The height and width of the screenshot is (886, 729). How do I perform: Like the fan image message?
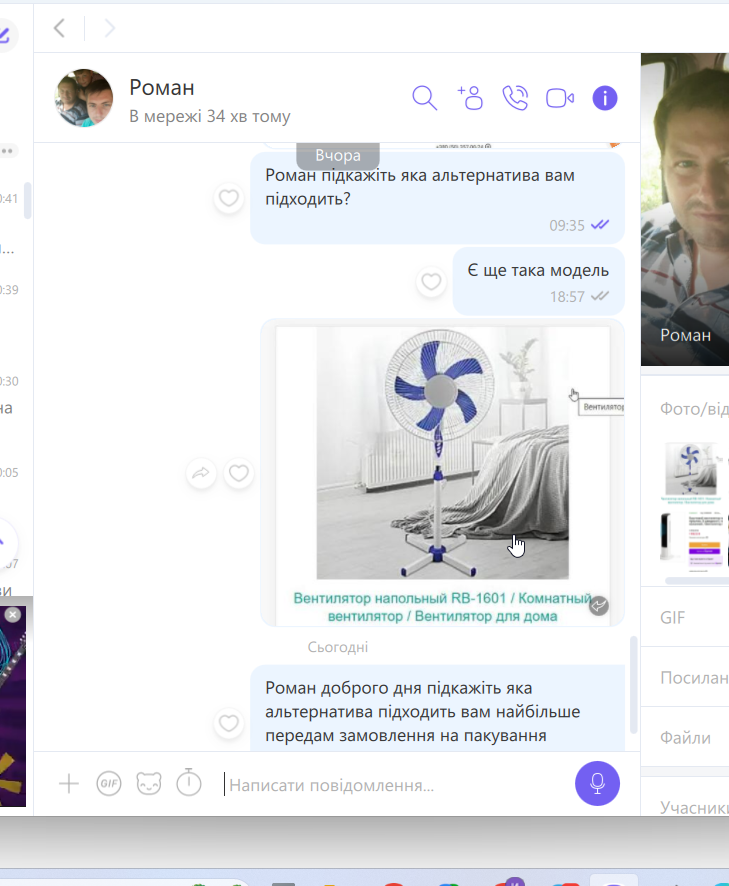(x=238, y=473)
